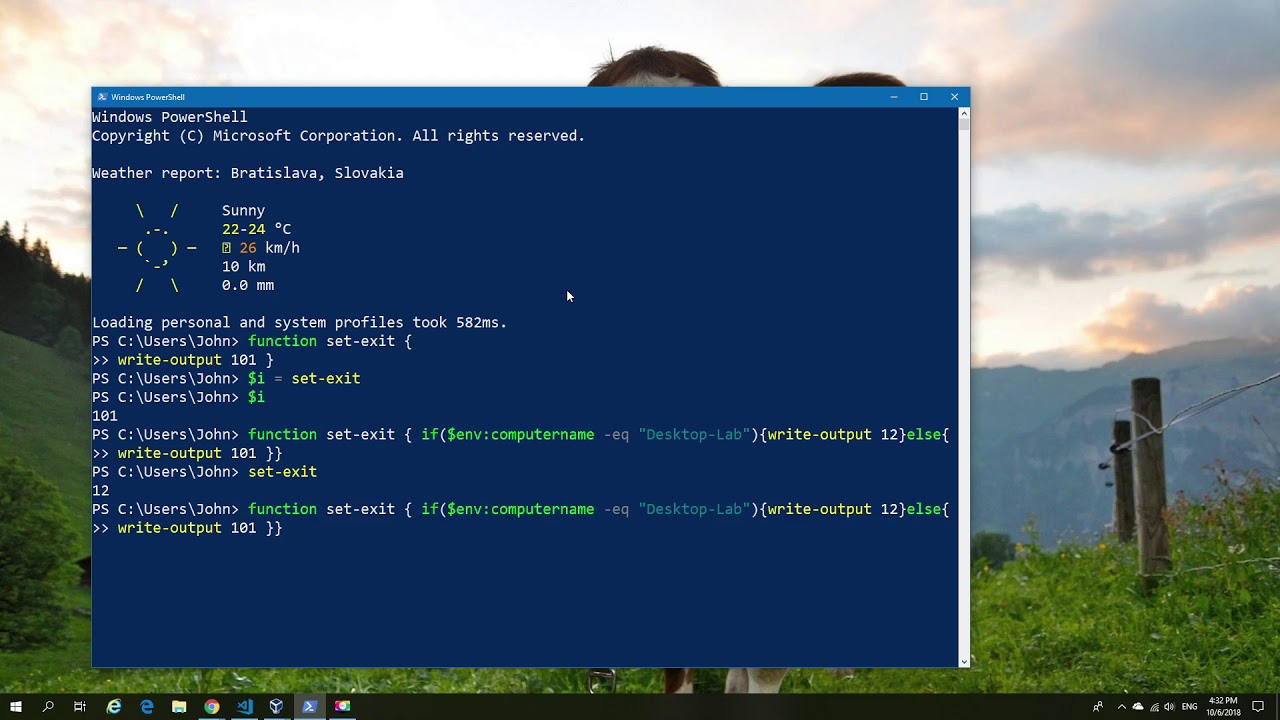Click the PowerShell vertical scrollbar thumb
Screen dimensions: 1280x720
click(964, 125)
